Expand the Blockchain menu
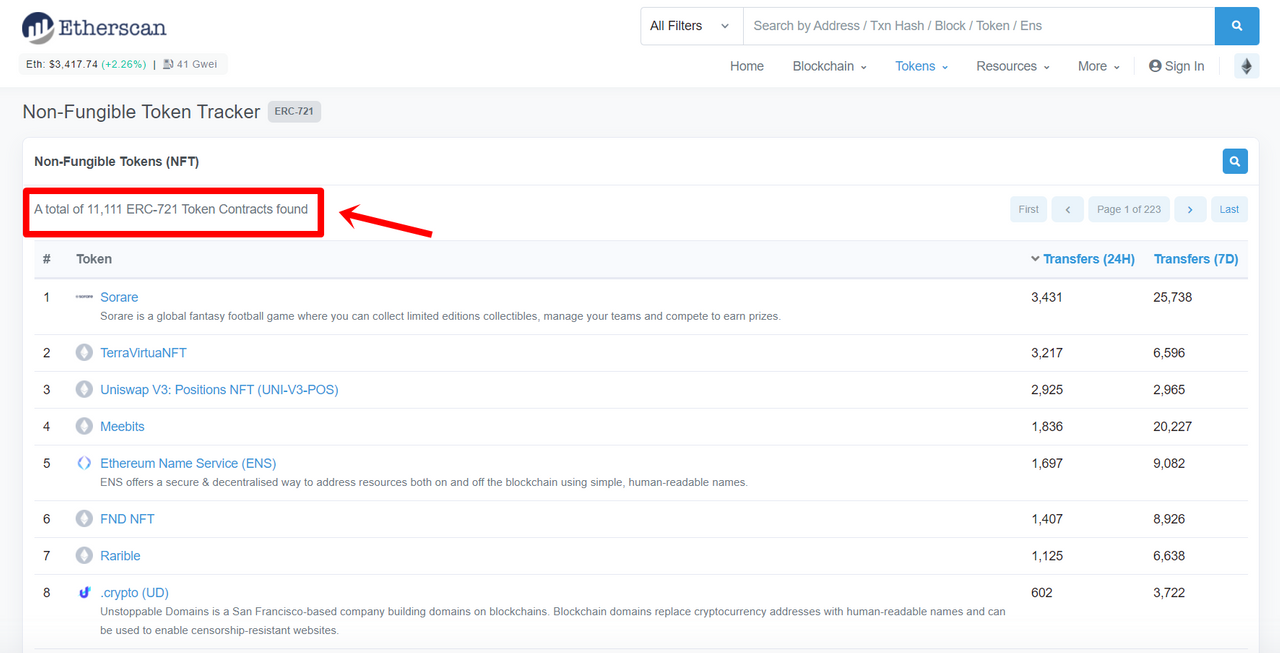The height and width of the screenshot is (653, 1280). [x=829, y=66]
